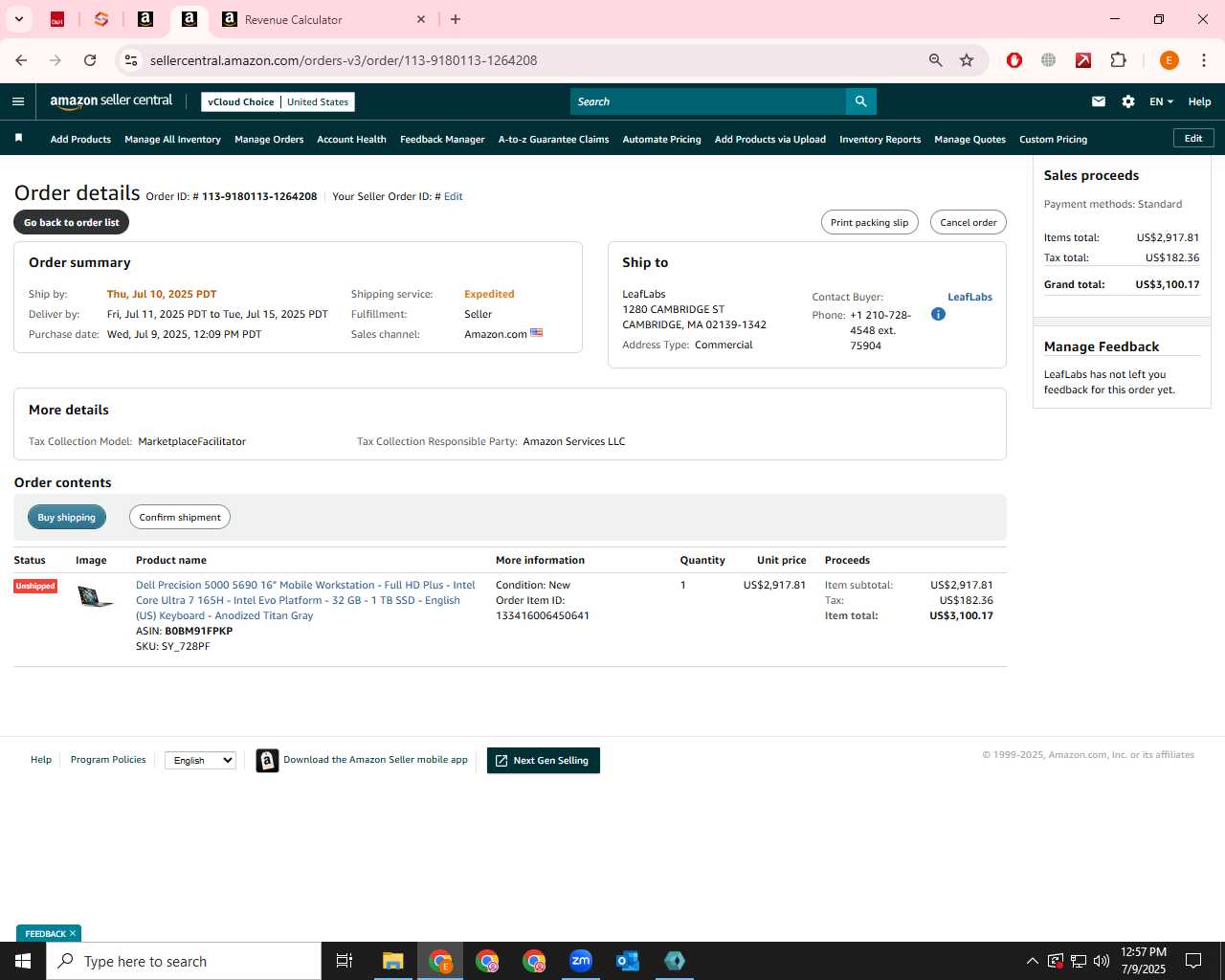
Task: Click the Help link in header
Action: pyautogui.click(x=1199, y=101)
